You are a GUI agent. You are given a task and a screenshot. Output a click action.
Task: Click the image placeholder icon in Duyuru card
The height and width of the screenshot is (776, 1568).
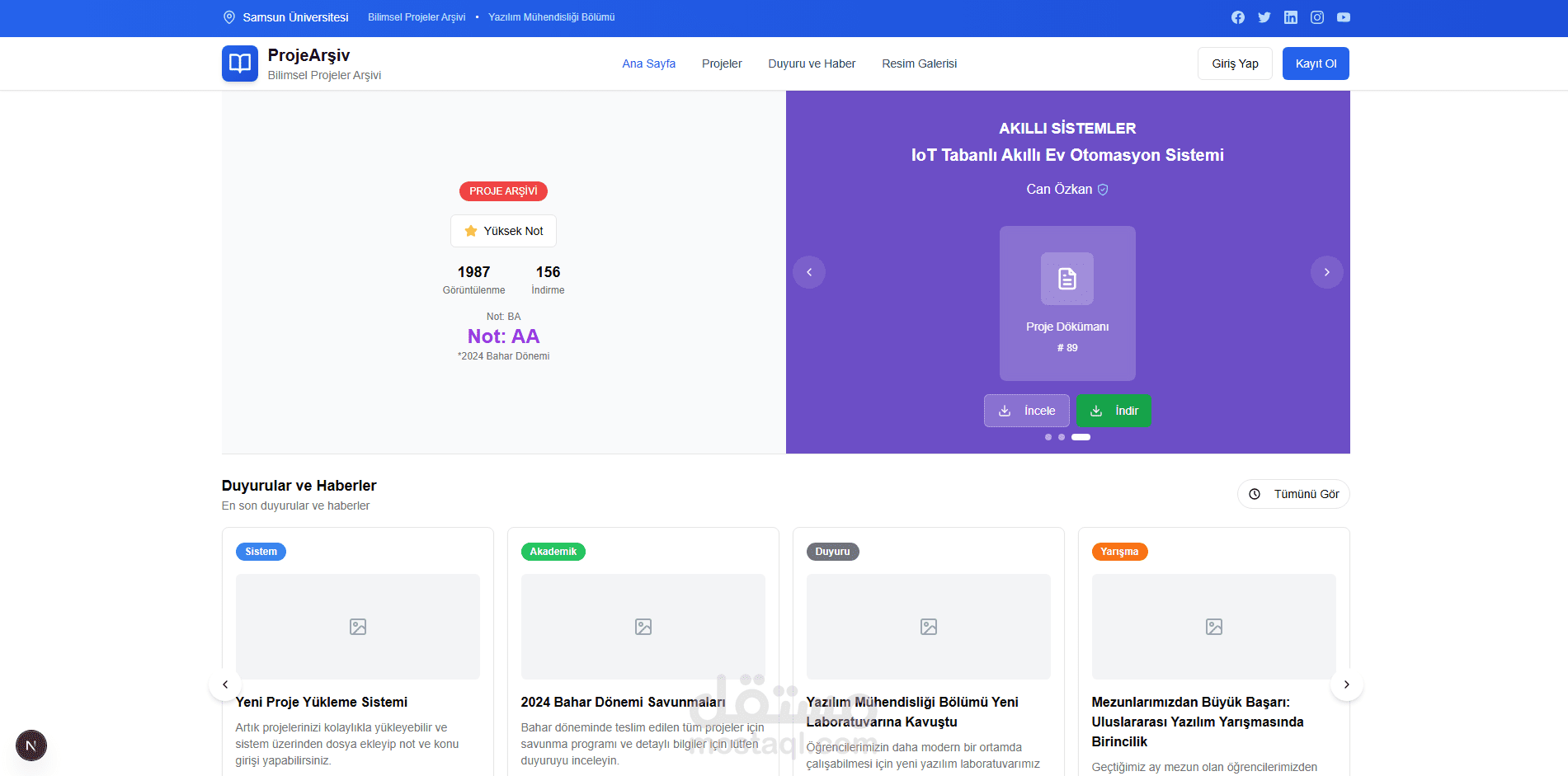(929, 627)
